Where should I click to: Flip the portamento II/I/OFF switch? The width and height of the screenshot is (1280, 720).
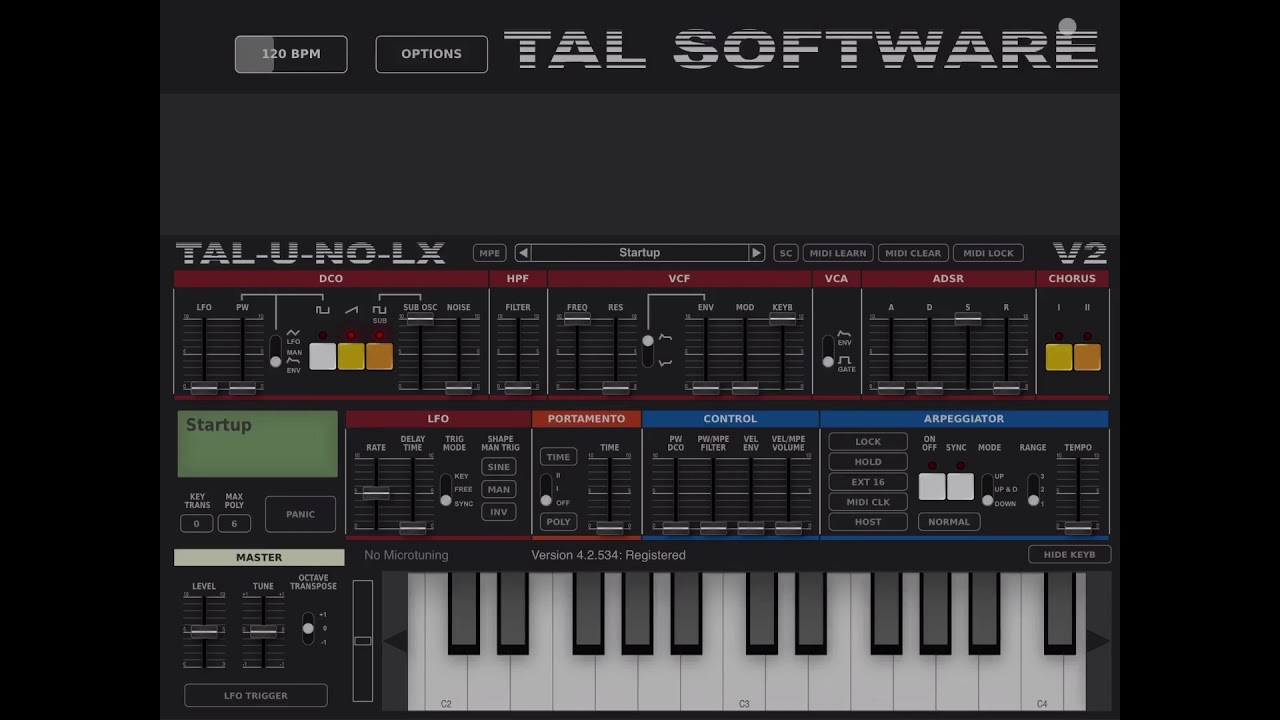546,490
